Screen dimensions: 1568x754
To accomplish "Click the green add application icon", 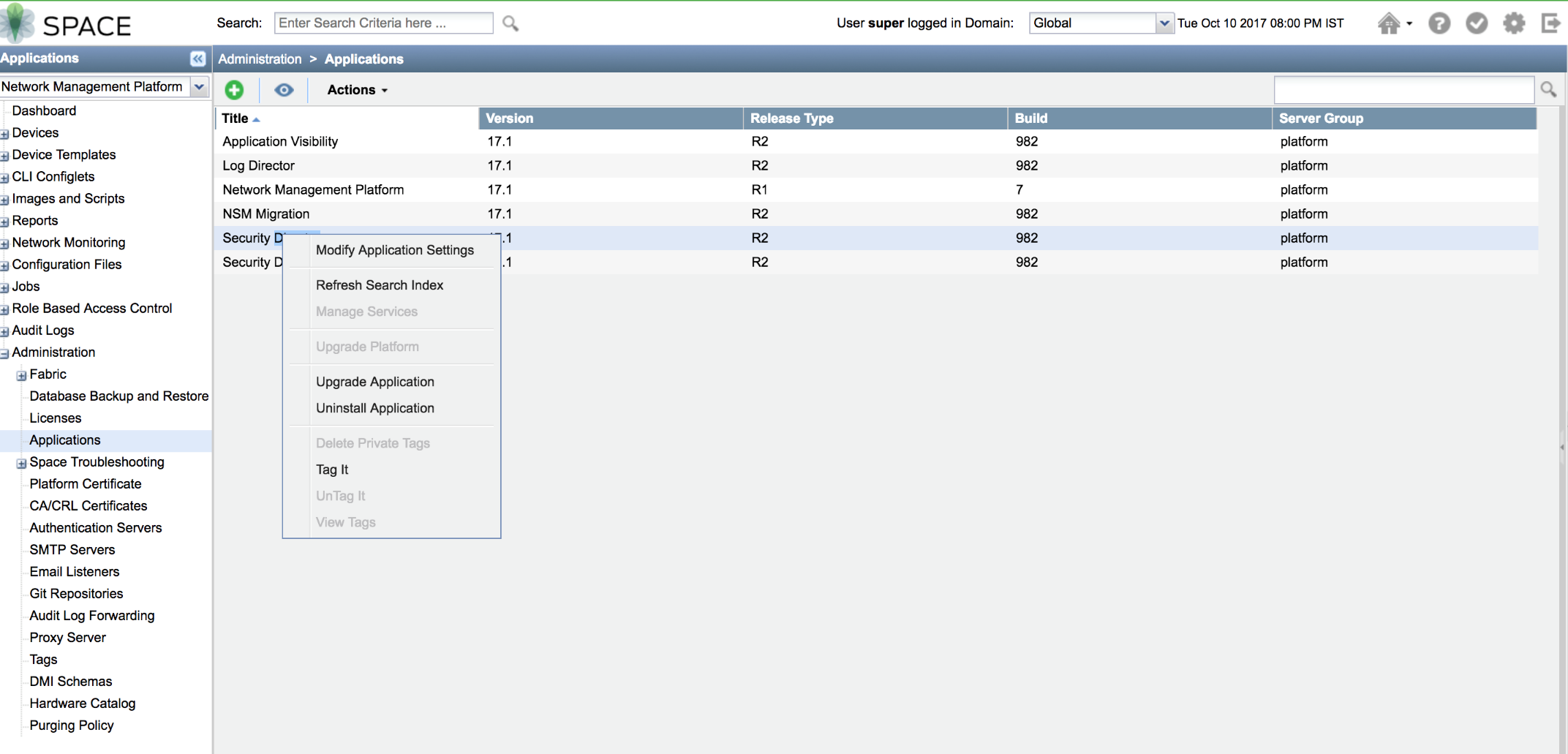I will (x=234, y=90).
